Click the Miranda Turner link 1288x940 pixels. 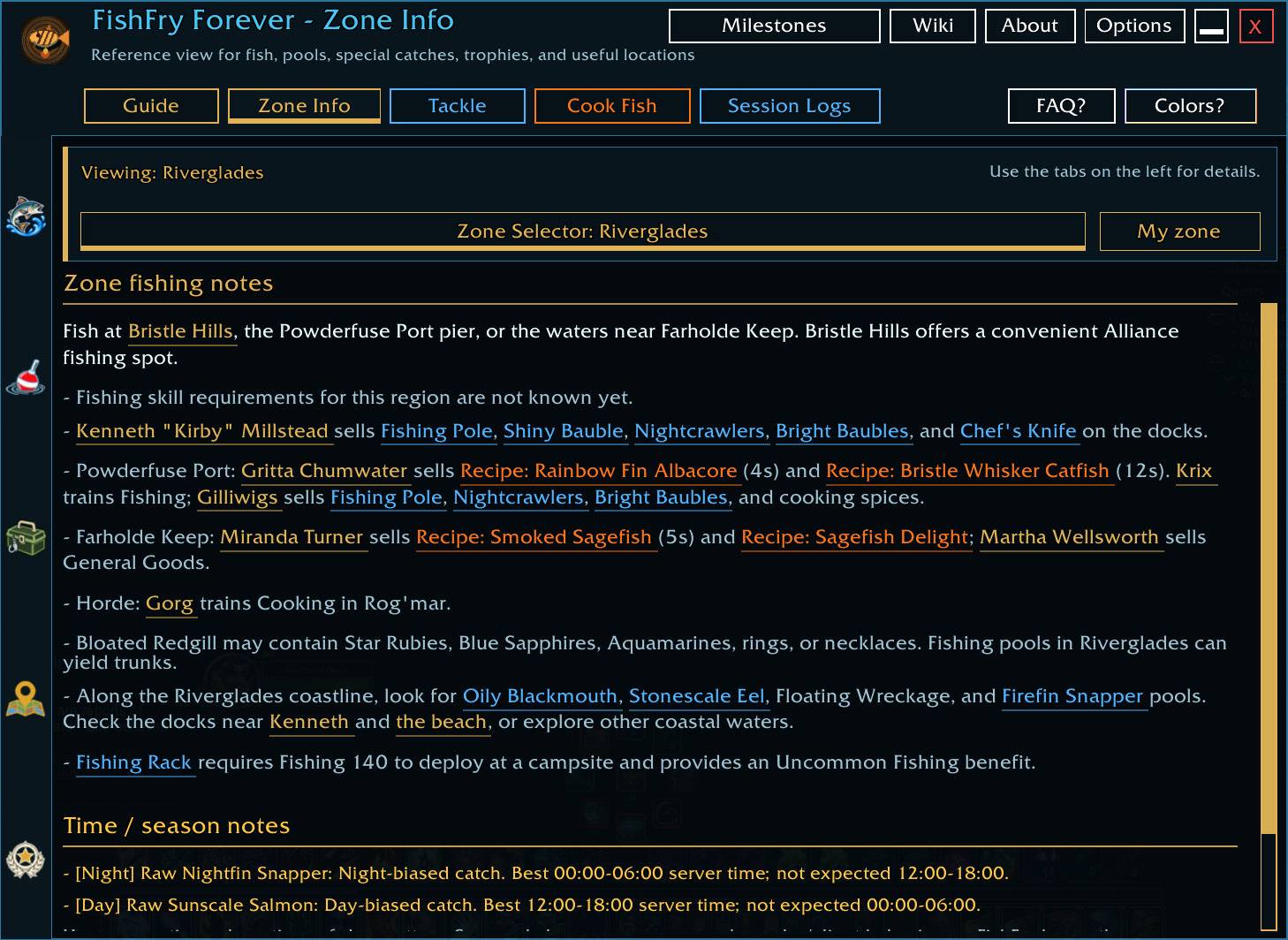coord(292,537)
